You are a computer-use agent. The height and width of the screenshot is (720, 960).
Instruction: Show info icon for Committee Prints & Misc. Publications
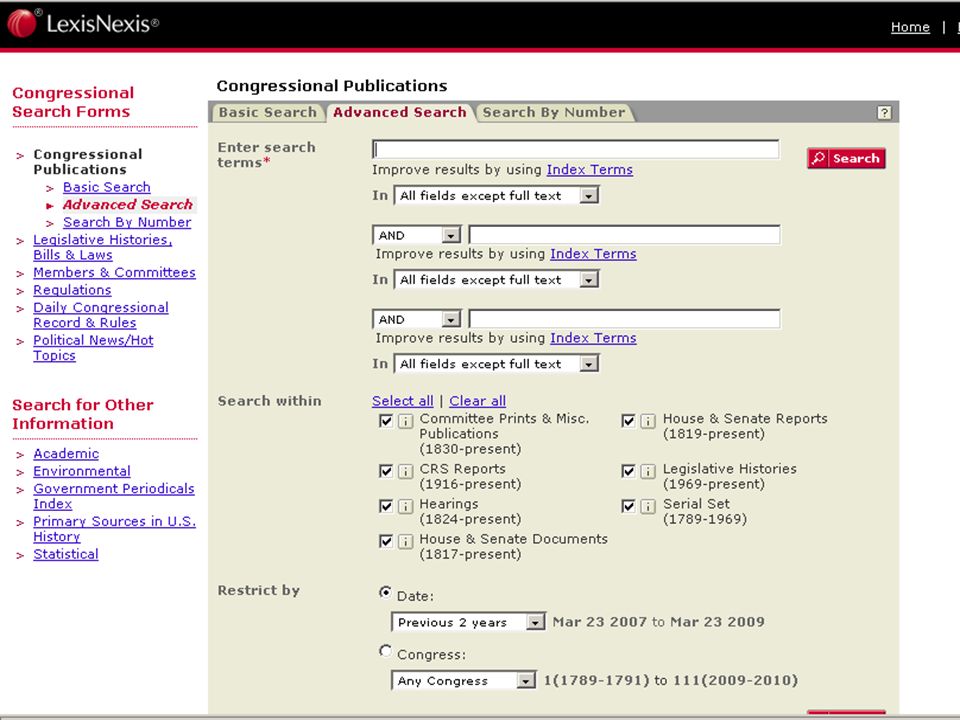(x=405, y=421)
